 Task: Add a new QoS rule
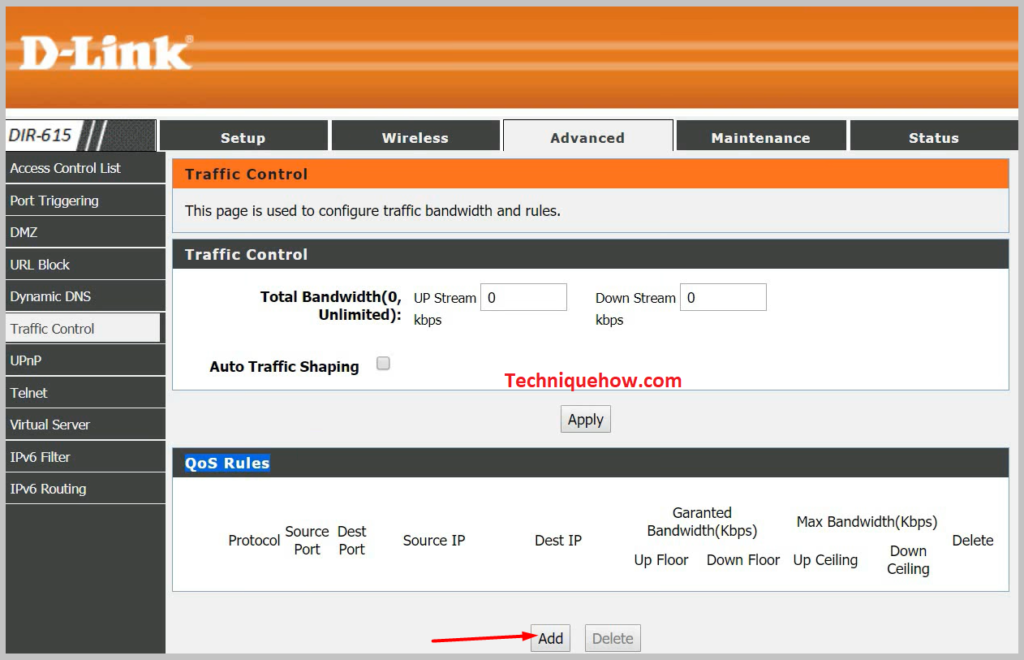coord(550,638)
